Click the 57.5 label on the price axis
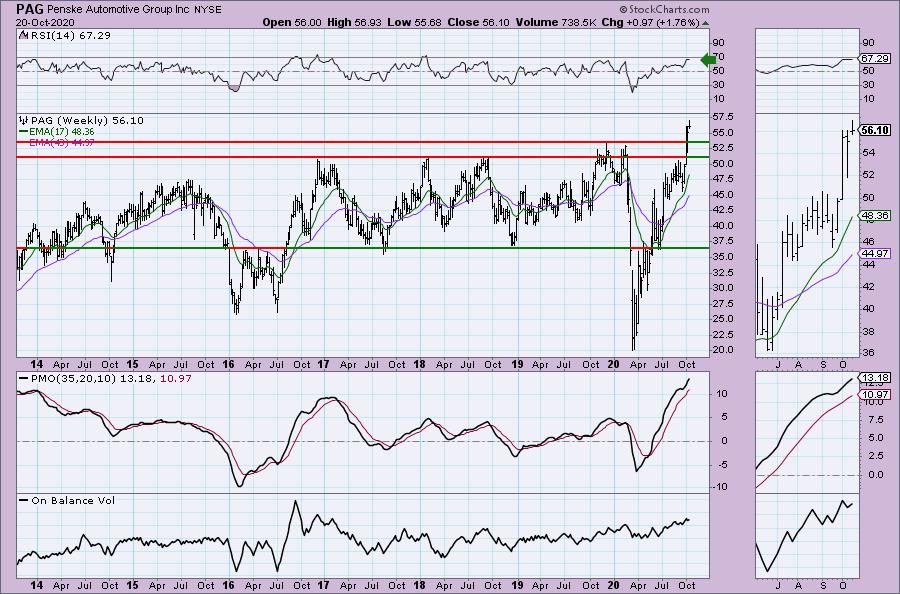Screen dimensions: 900x594 coord(723,117)
